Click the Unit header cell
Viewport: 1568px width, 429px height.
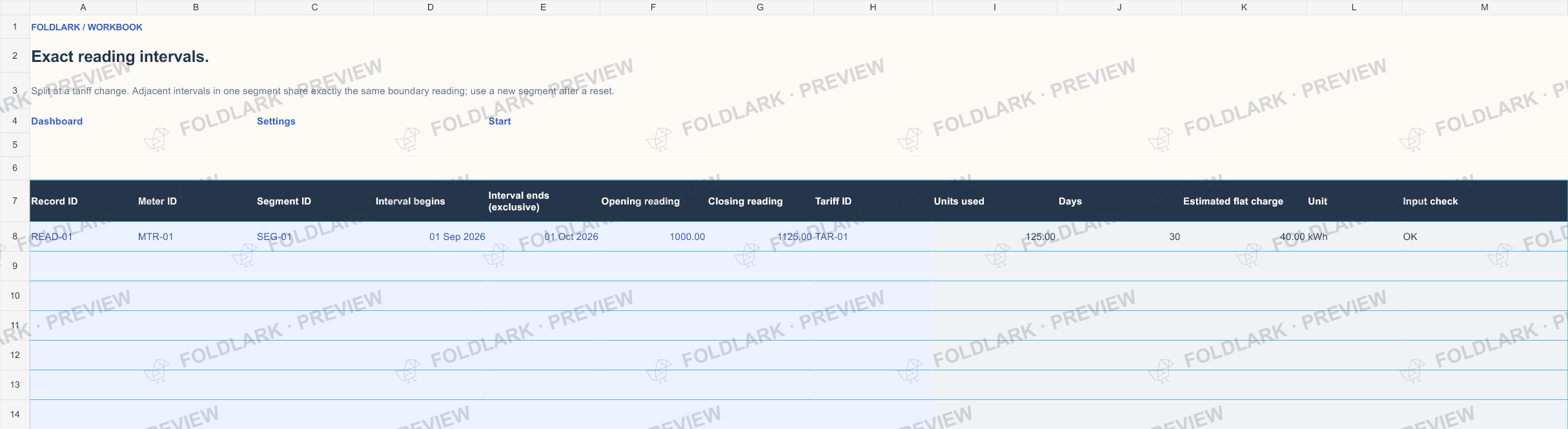pos(1354,201)
